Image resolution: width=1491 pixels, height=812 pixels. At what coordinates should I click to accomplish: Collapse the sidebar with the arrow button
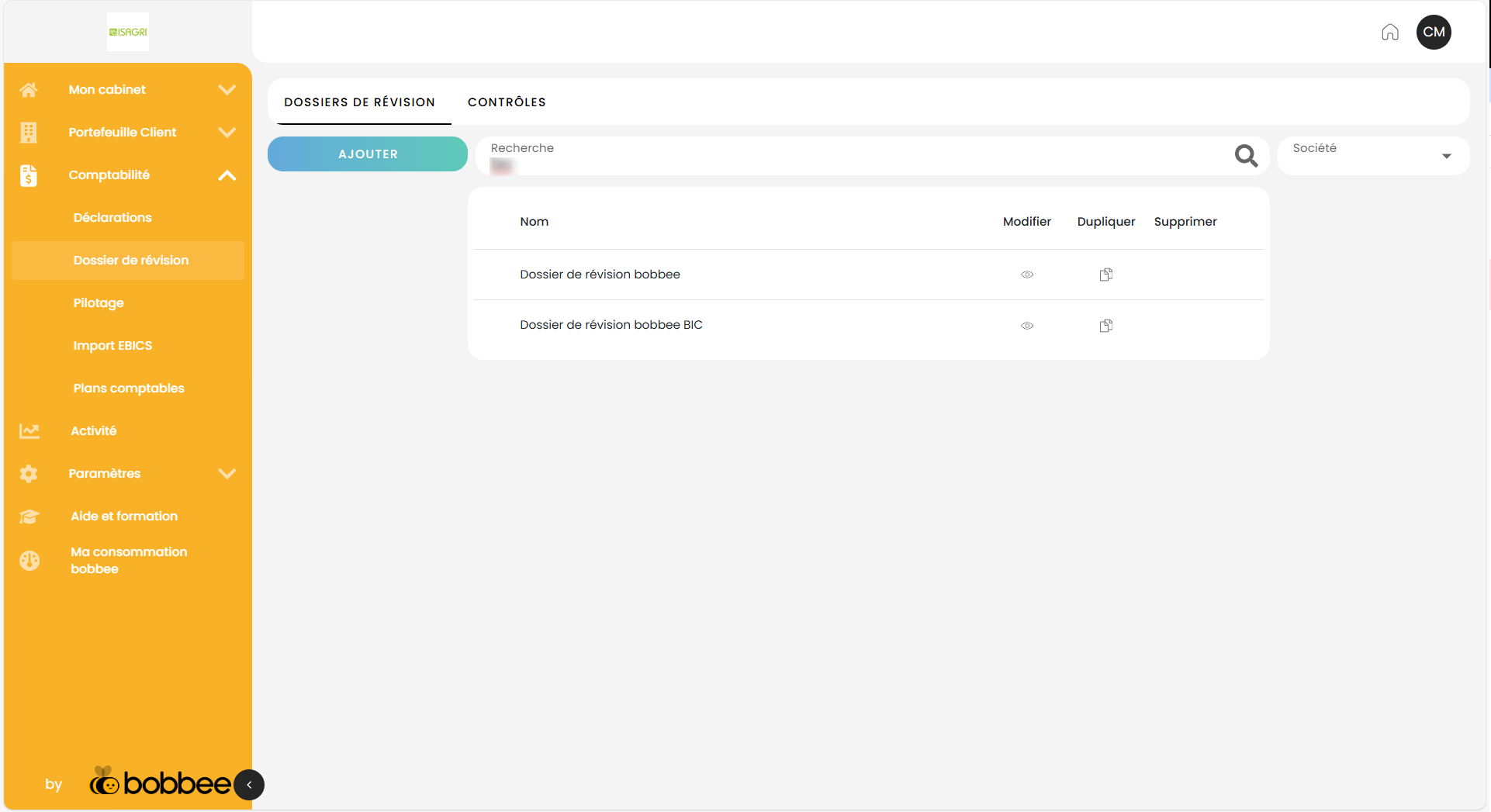point(249,785)
